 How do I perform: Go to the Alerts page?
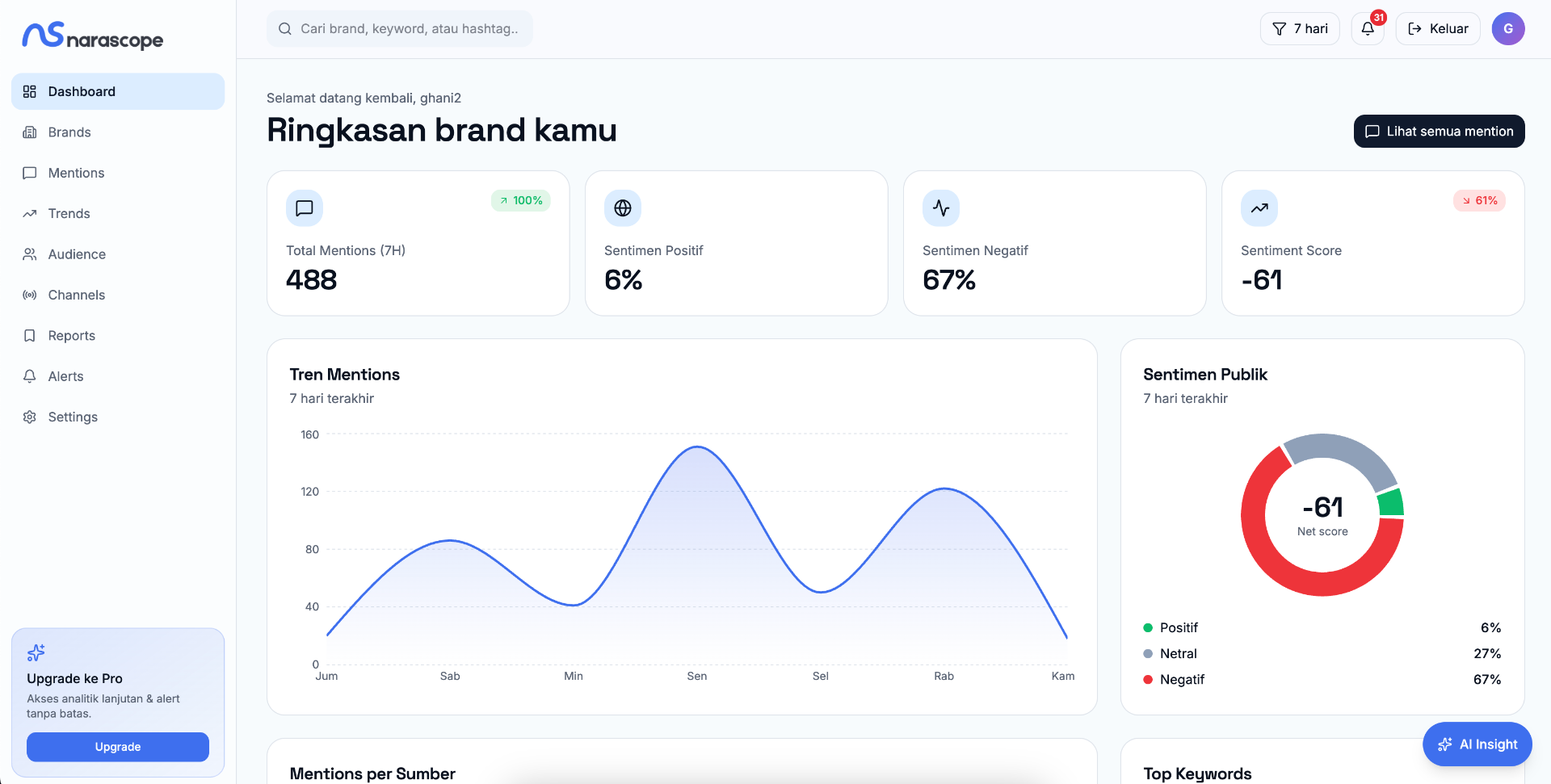pyautogui.click(x=118, y=376)
